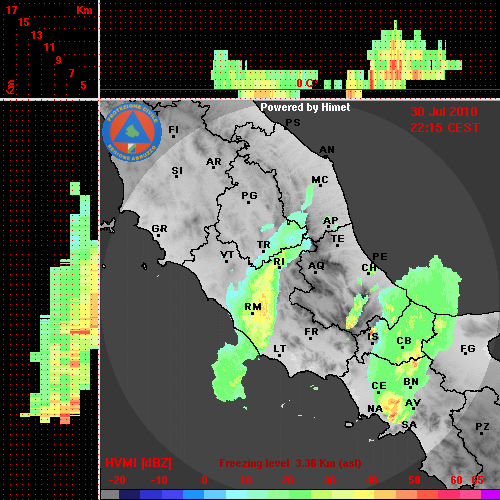This screenshot has width=500, height=500.
Task: Click the SA city label
Action: (409, 425)
